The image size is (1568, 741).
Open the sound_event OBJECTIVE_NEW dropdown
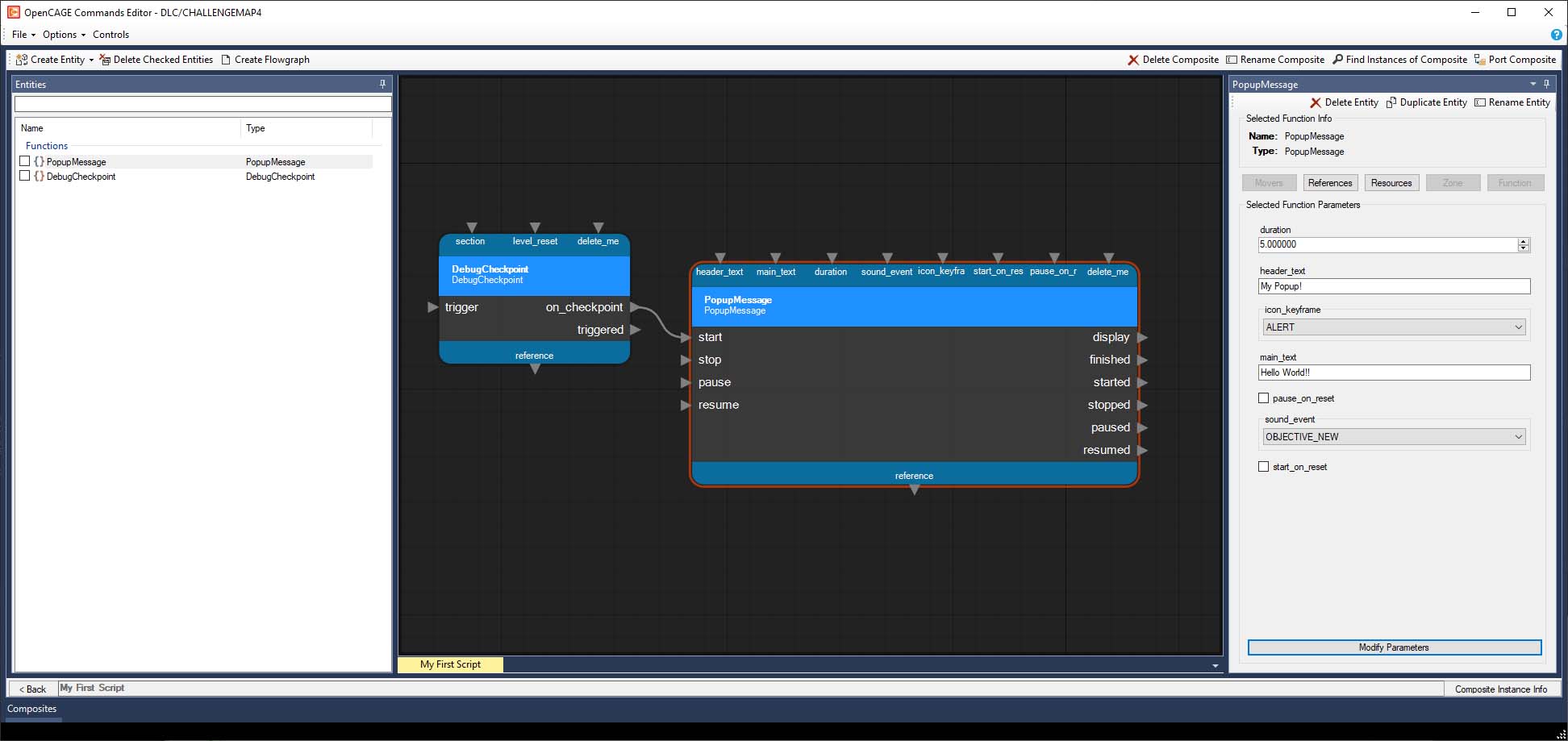pyautogui.click(x=1394, y=437)
